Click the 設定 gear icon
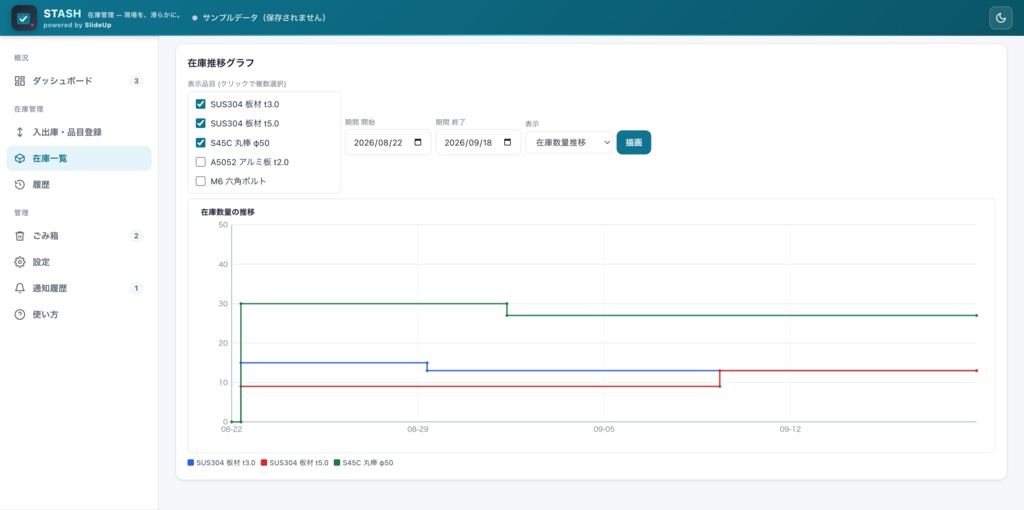This screenshot has width=1024, height=510. pos(20,262)
